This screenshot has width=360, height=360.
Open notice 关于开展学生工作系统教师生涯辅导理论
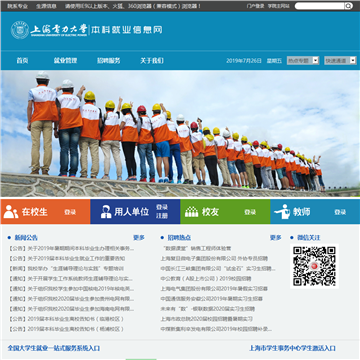71,278
